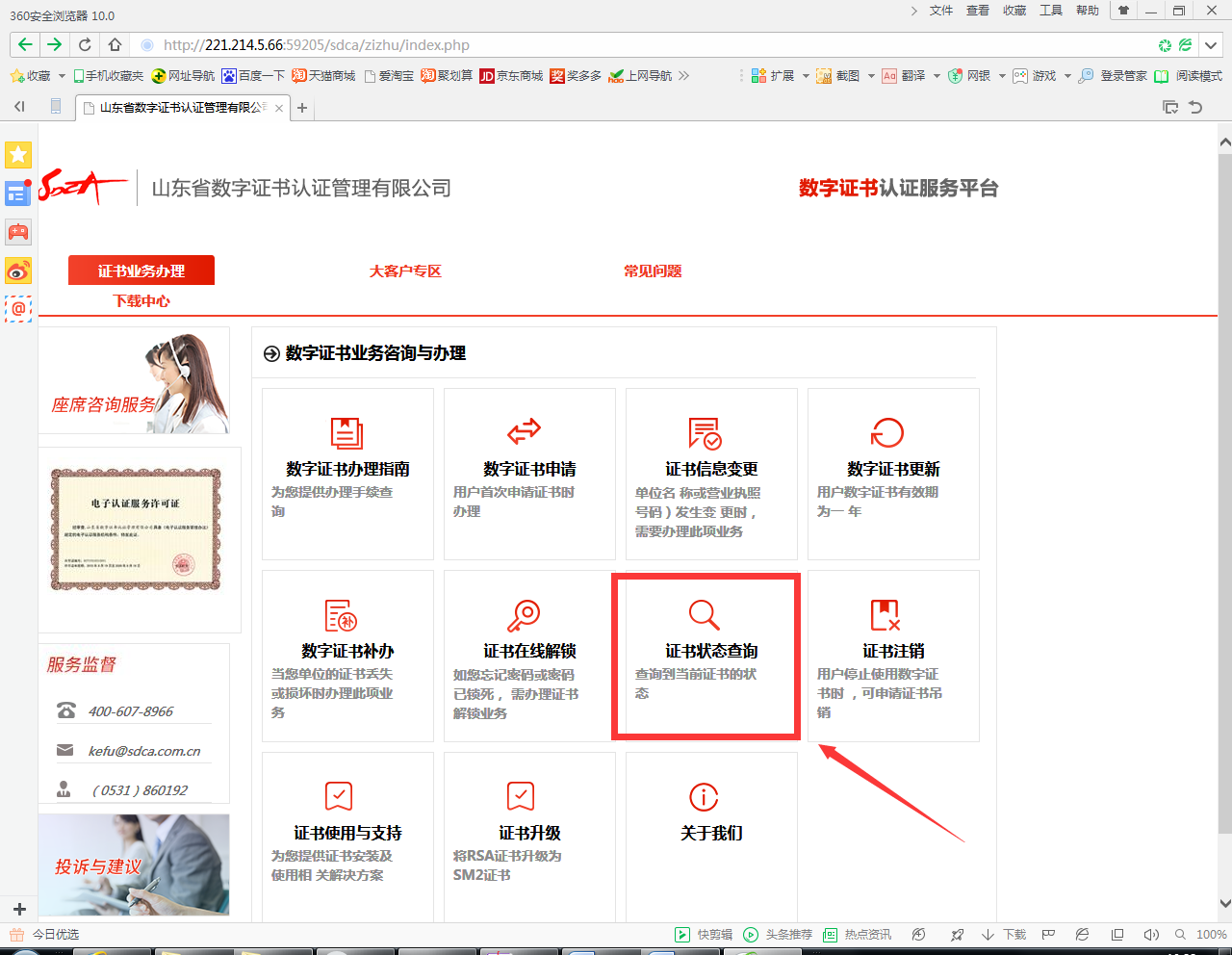Click the 电子认证服务许可证 certificate image
Screen dimensions: 1232x955
tap(136, 529)
